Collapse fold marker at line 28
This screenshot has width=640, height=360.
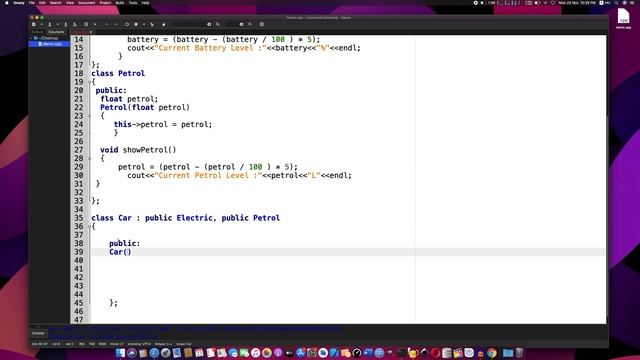(x=89, y=158)
